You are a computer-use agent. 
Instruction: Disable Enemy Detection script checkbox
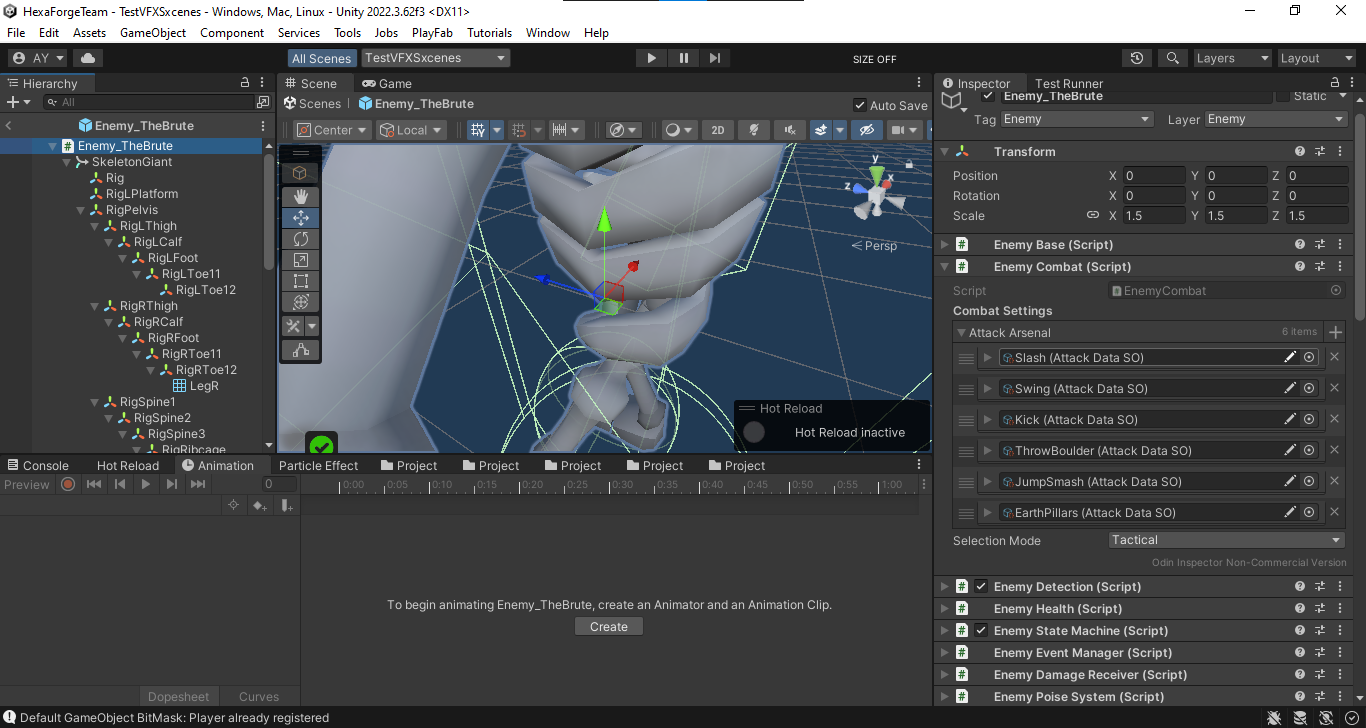pyautogui.click(x=981, y=587)
